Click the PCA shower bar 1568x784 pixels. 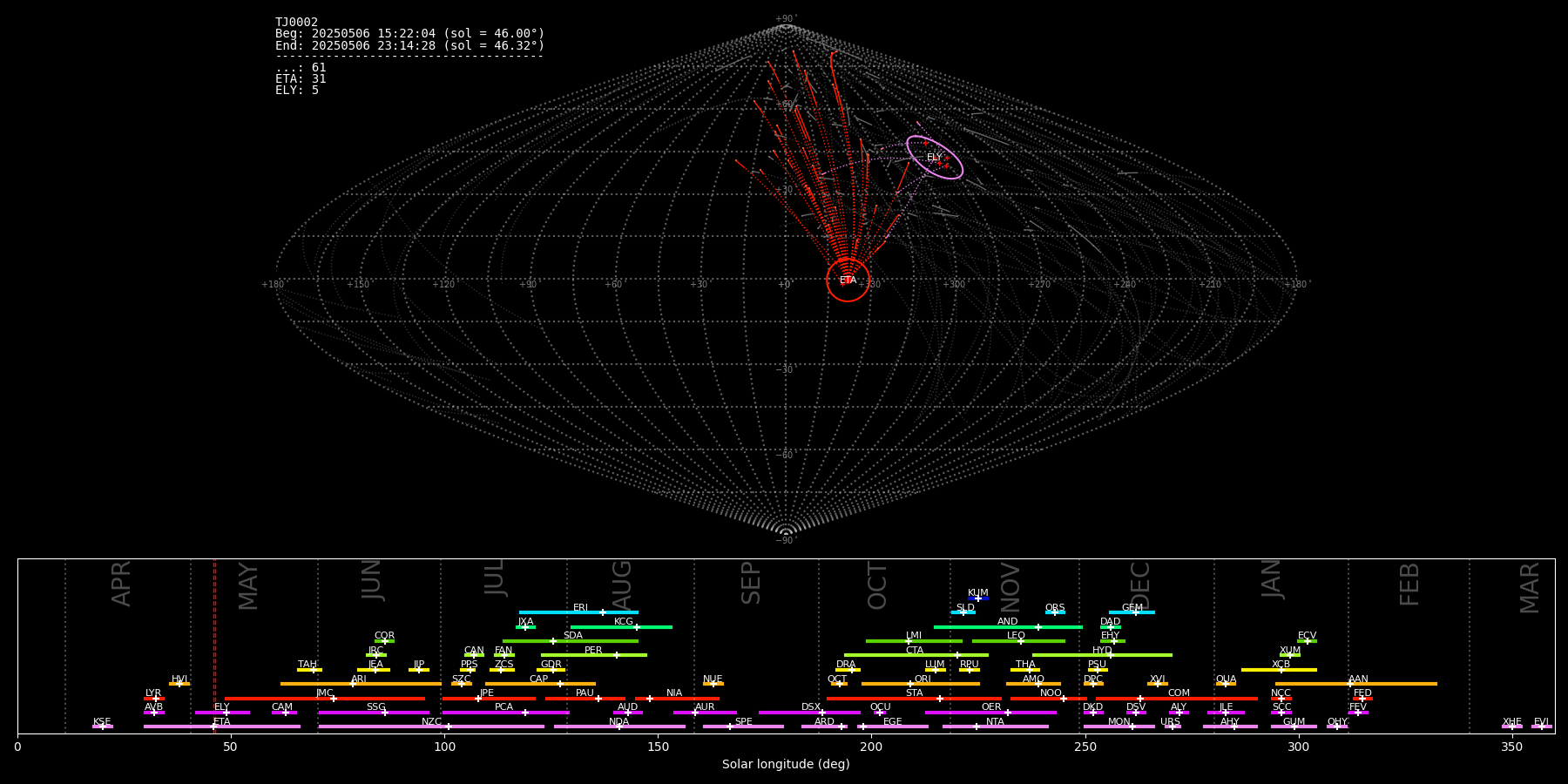506,713
